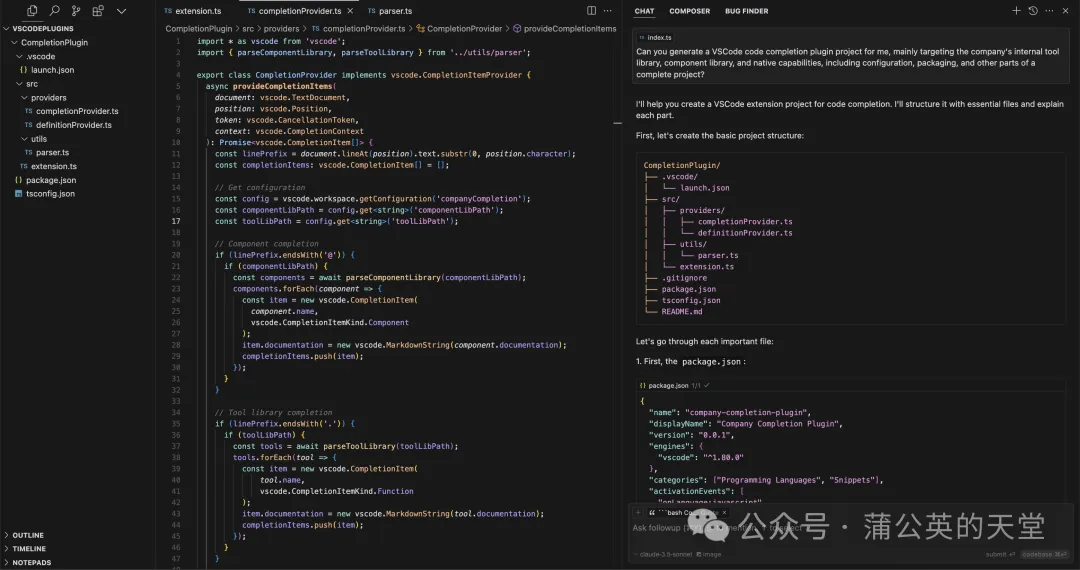This screenshot has width=1080, height=570.
Task: Add context with plus button in chat input
Action: [x=638, y=512]
